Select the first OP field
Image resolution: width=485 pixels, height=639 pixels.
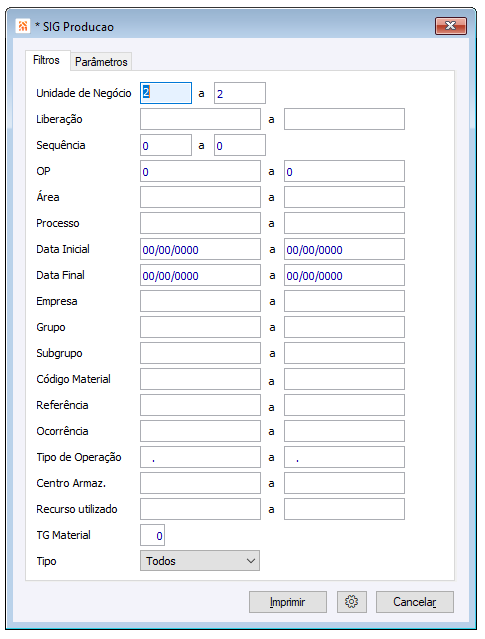200,172
